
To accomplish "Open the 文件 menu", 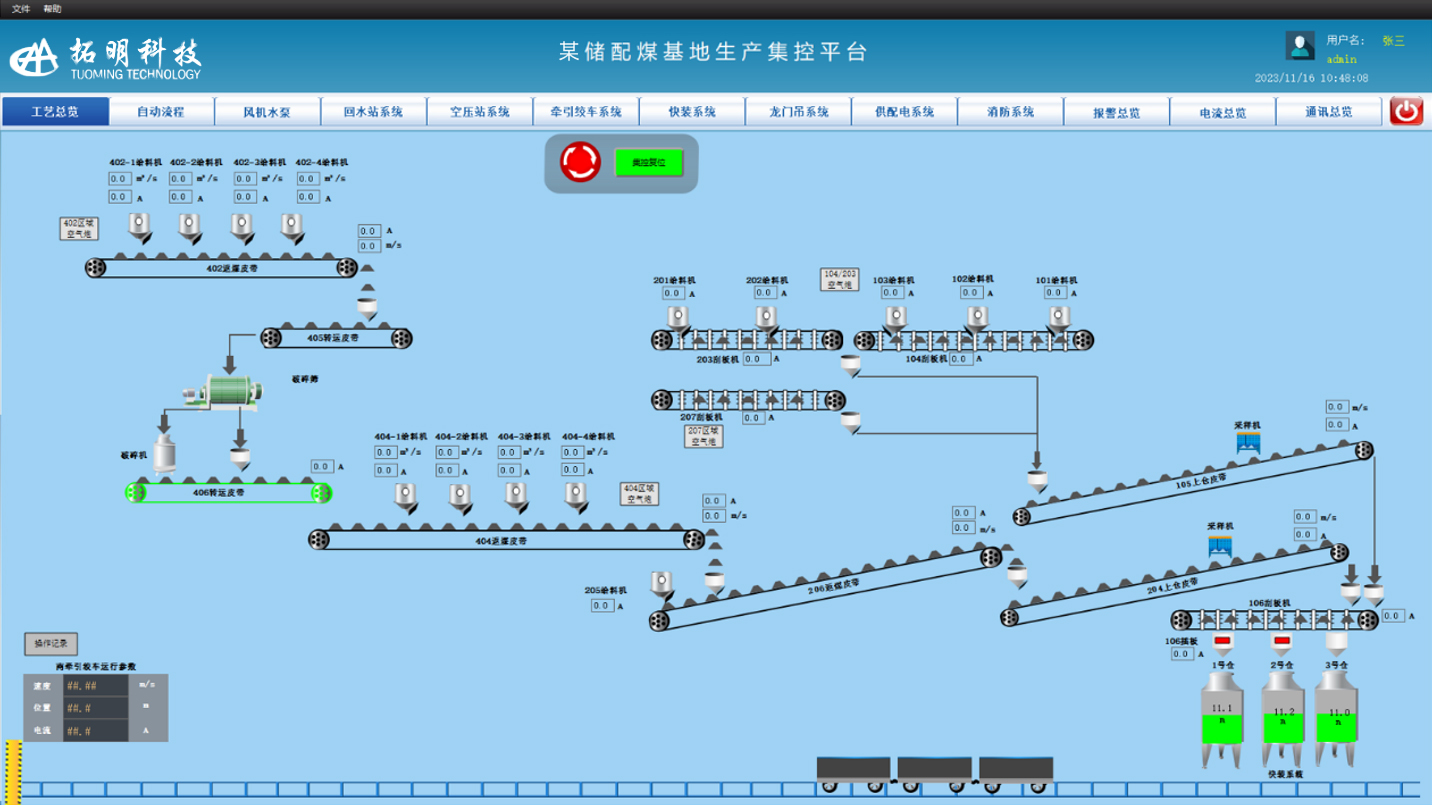I will [x=21, y=9].
